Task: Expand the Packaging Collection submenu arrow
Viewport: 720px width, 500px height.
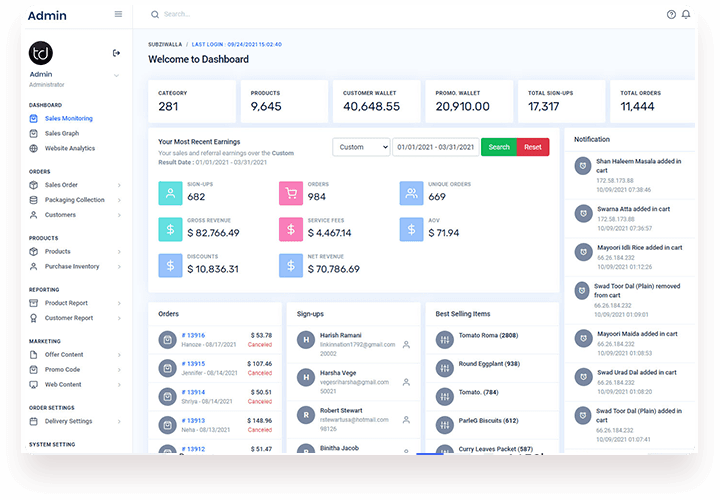Action: (119, 200)
